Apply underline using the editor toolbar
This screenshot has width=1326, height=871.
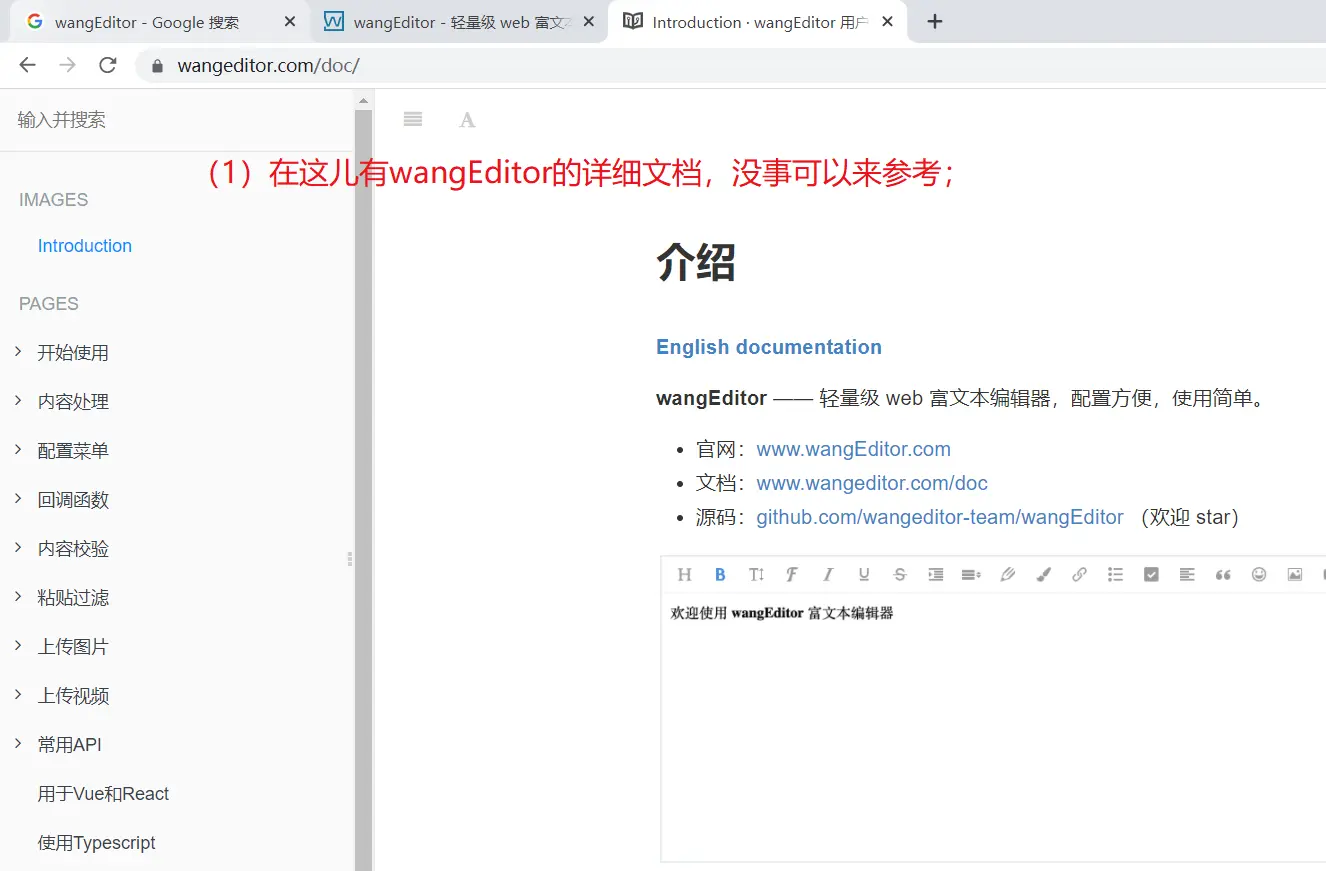coord(864,574)
